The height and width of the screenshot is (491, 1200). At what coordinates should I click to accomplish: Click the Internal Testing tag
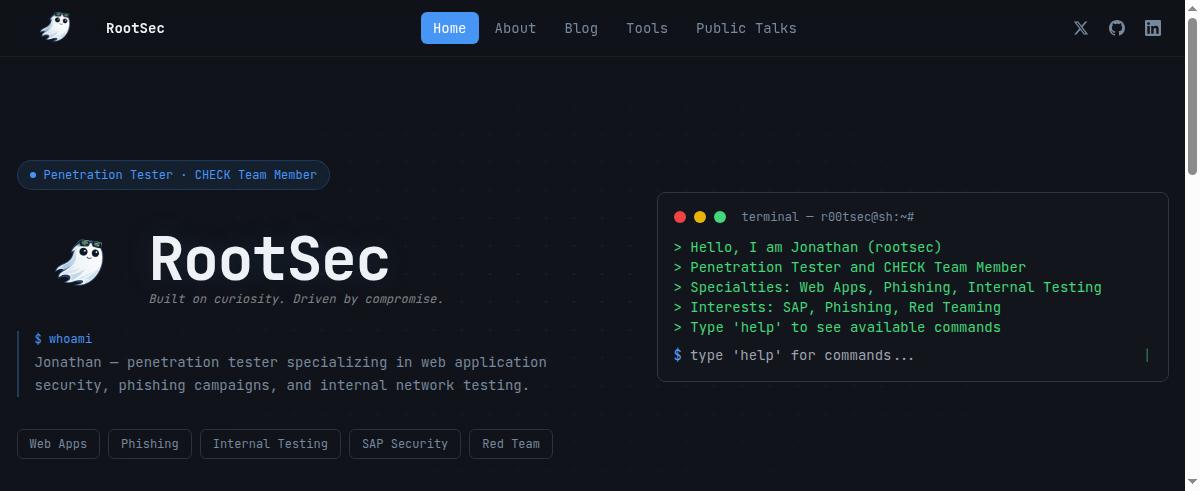click(270, 444)
